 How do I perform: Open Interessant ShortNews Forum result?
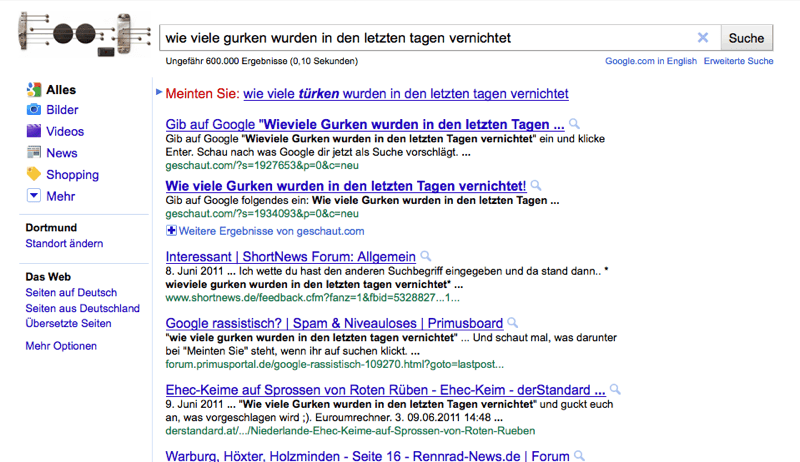pyautogui.click(x=291, y=256)
